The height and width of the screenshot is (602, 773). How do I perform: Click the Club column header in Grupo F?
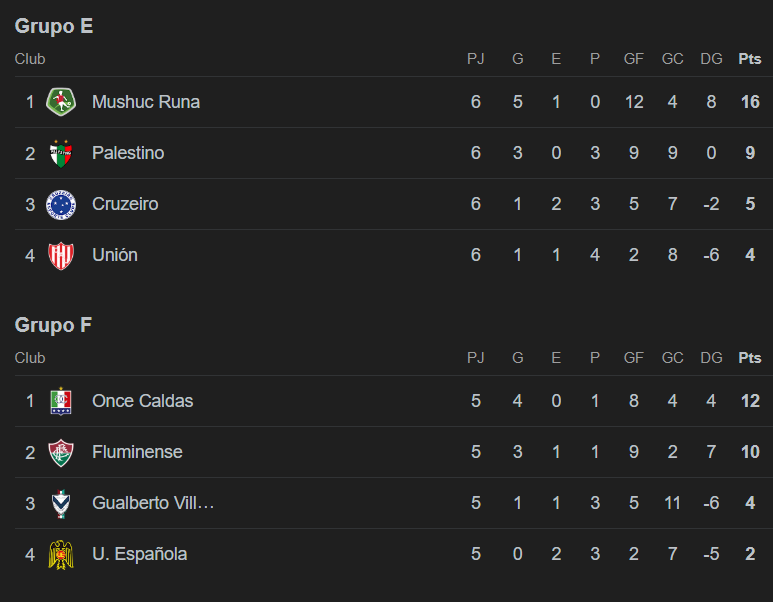tap(30, 357)
